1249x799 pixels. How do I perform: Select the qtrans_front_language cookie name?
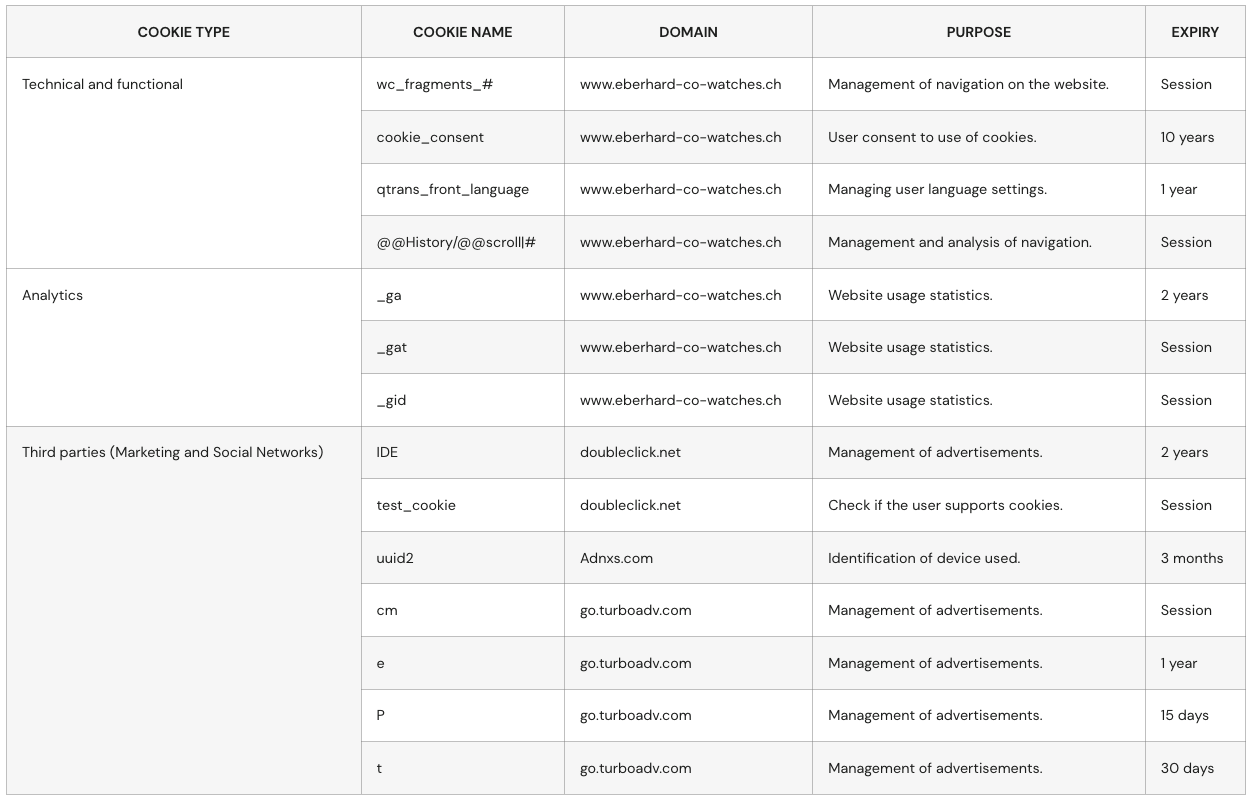(x=452, y=190)
